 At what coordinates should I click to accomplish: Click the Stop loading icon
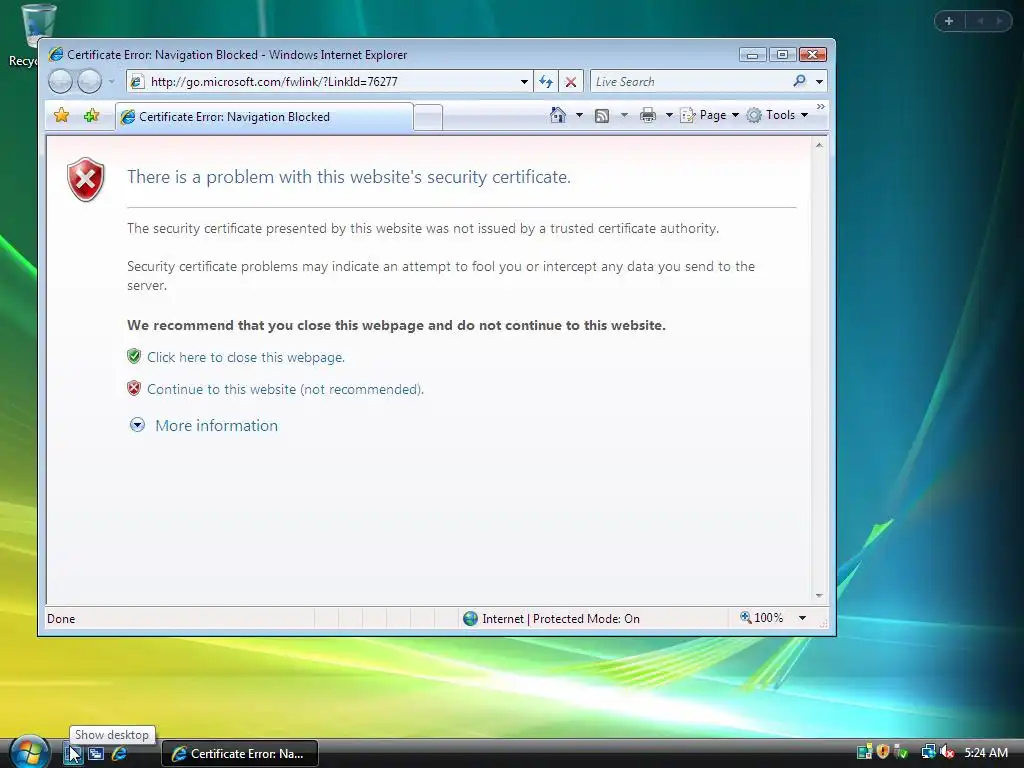[x=571, y=82]
